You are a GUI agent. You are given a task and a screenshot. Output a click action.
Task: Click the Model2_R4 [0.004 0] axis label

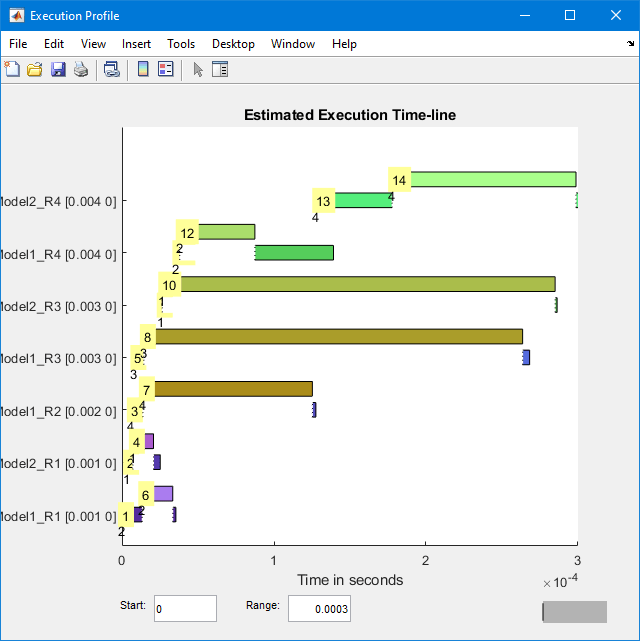(x=58, y=201)
